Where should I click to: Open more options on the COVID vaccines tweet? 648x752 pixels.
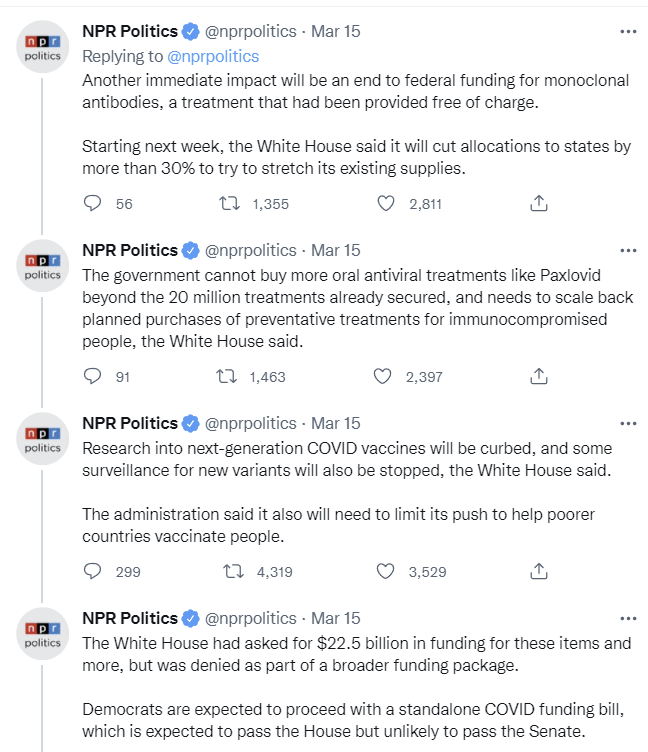628,423
